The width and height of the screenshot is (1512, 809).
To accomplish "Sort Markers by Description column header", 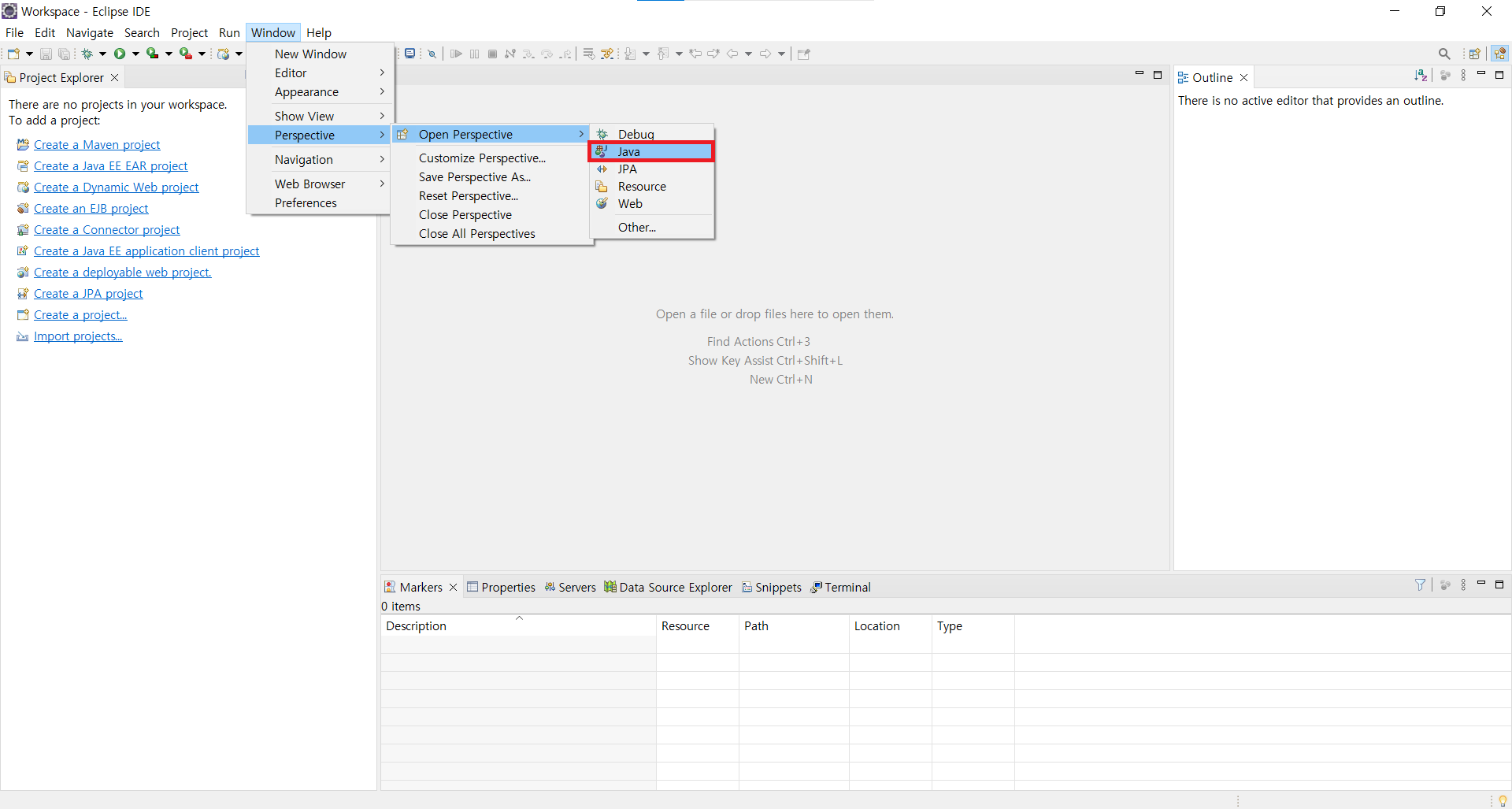I will pos(518,625).
